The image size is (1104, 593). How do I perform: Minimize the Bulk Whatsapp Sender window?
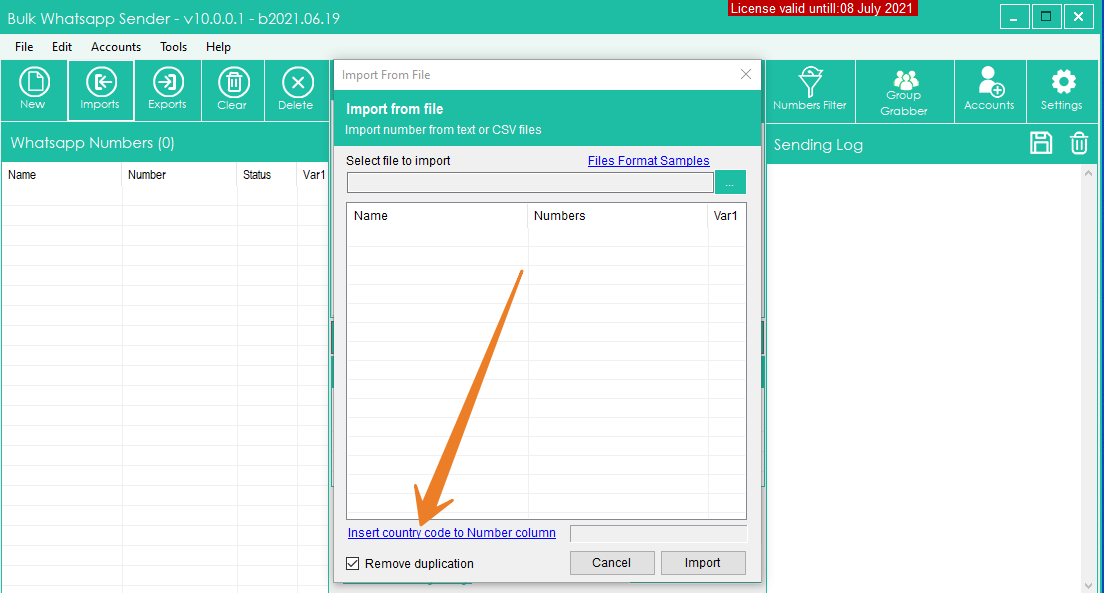(x=1014, y=17)
